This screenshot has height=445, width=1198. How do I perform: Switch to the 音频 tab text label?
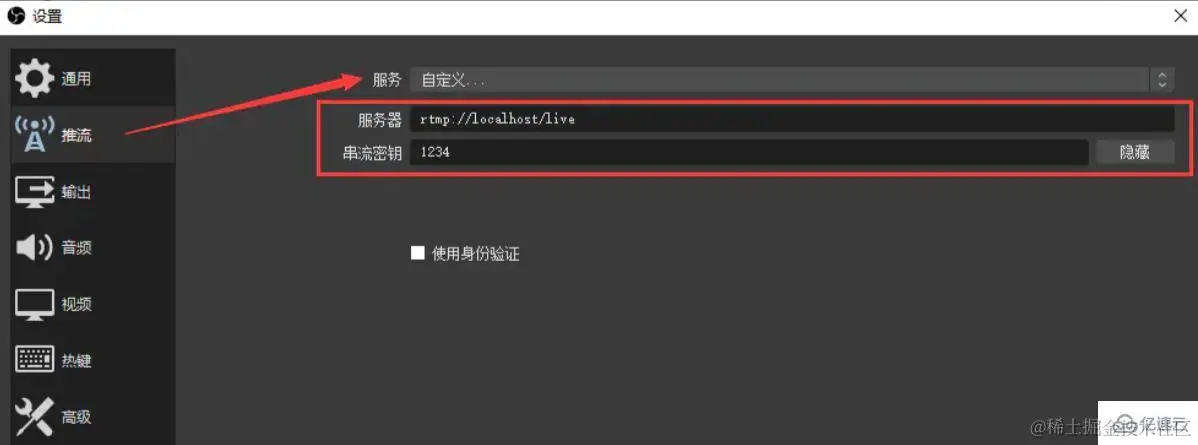76,248
